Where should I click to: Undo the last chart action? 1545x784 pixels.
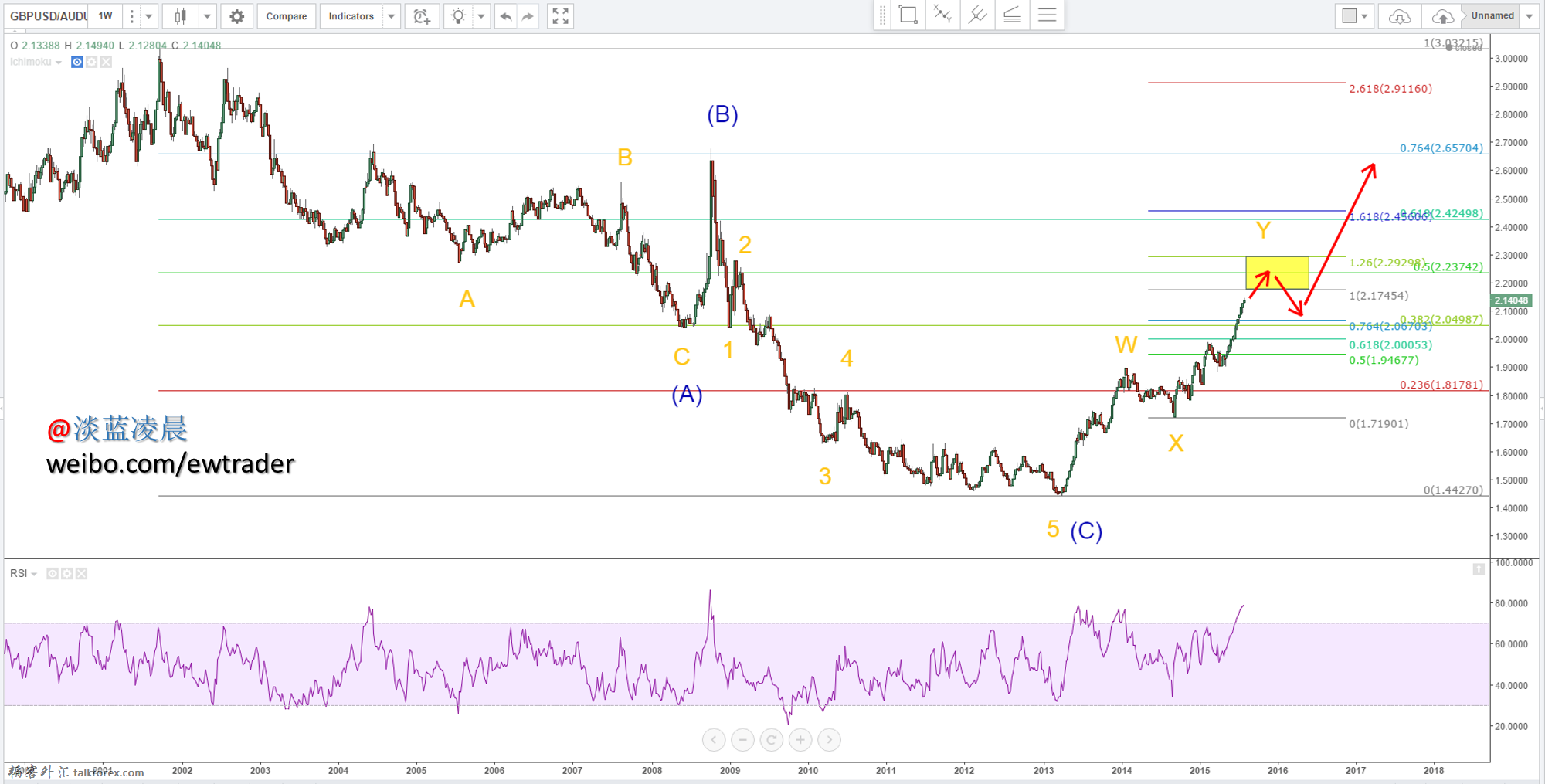505,16
